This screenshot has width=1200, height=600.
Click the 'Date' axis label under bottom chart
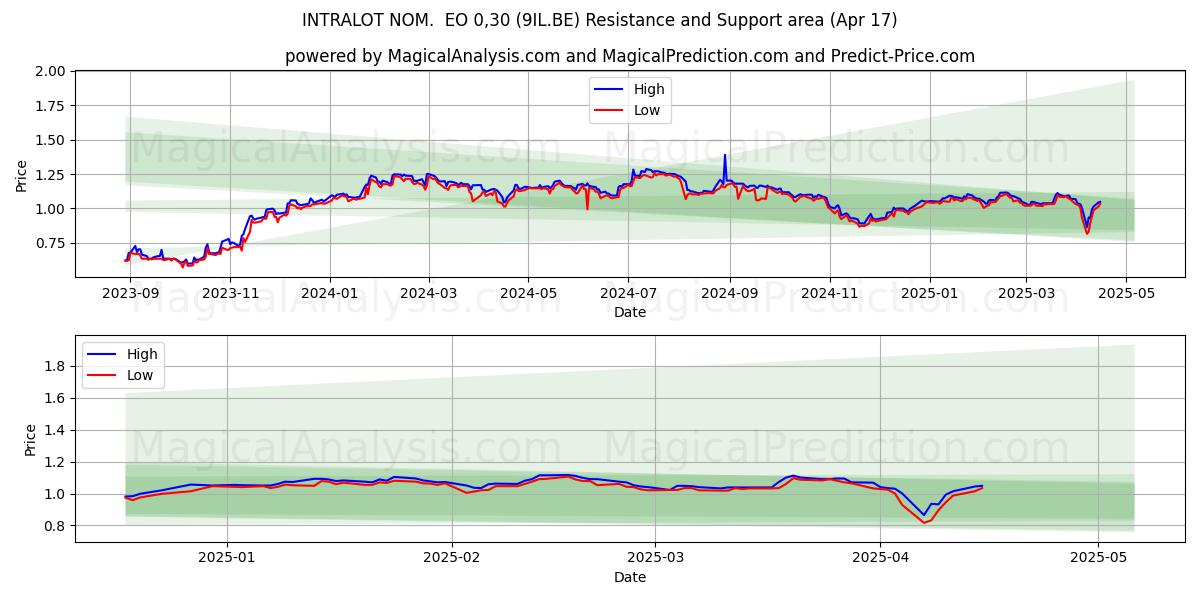[630, 577]
